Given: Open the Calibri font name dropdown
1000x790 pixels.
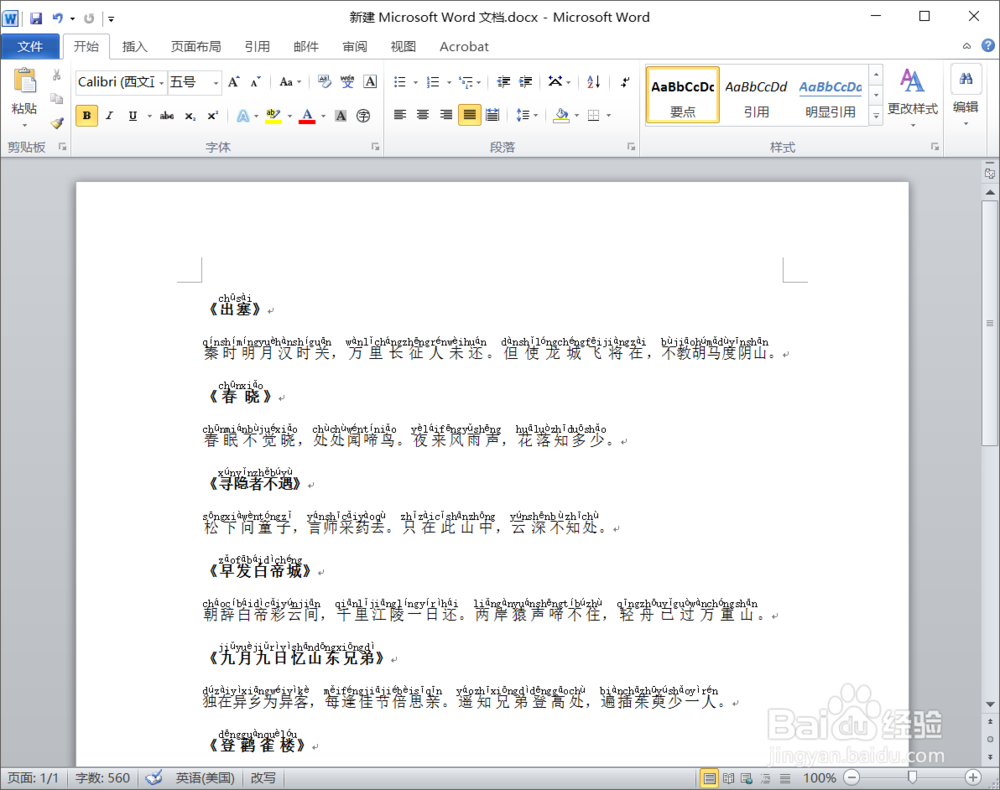Looking at the screenshot, I should click(162, 83).
